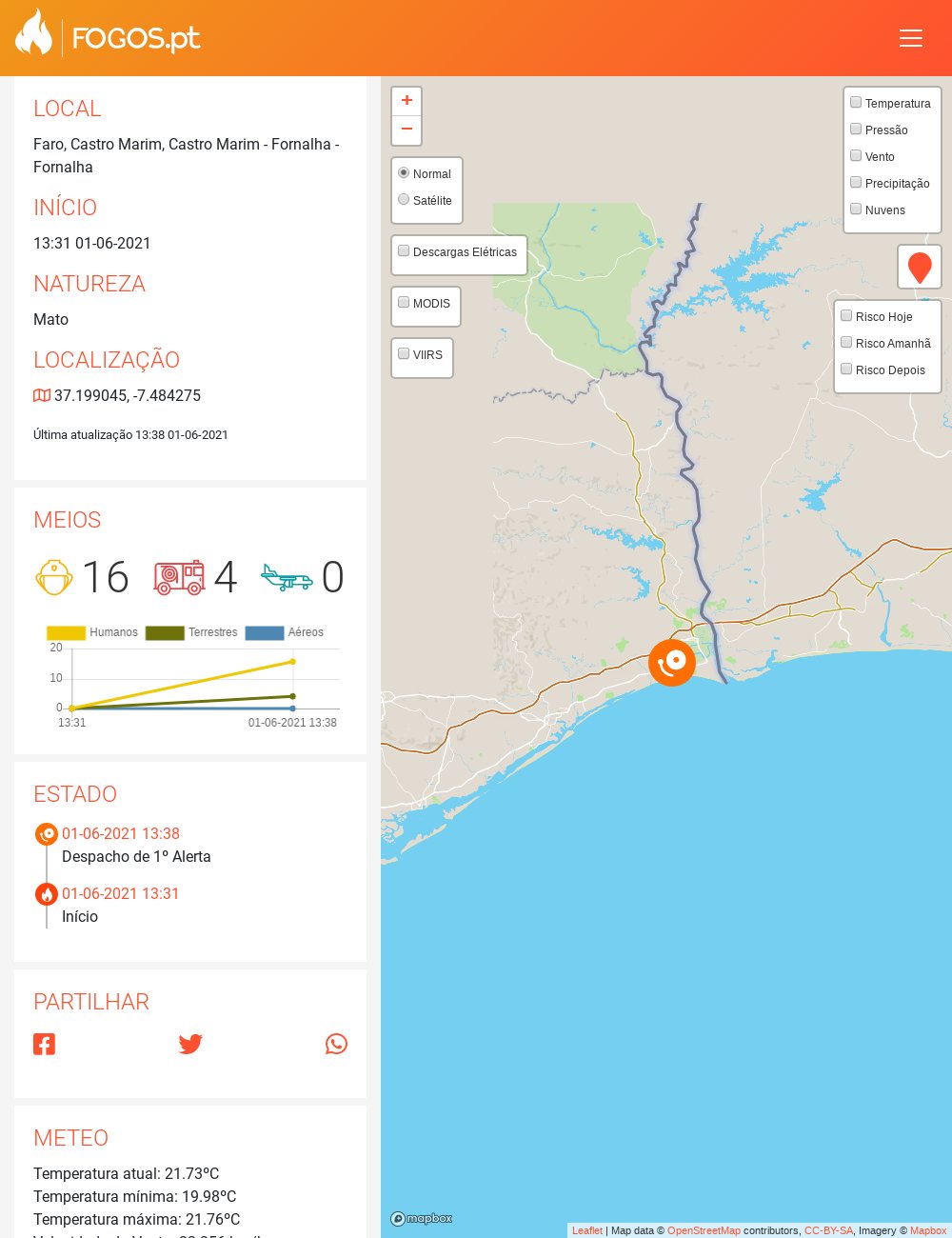The image size is (952, 1238).
Task: Enable the Risco Amanhã layer
Action: coord(846,342)
